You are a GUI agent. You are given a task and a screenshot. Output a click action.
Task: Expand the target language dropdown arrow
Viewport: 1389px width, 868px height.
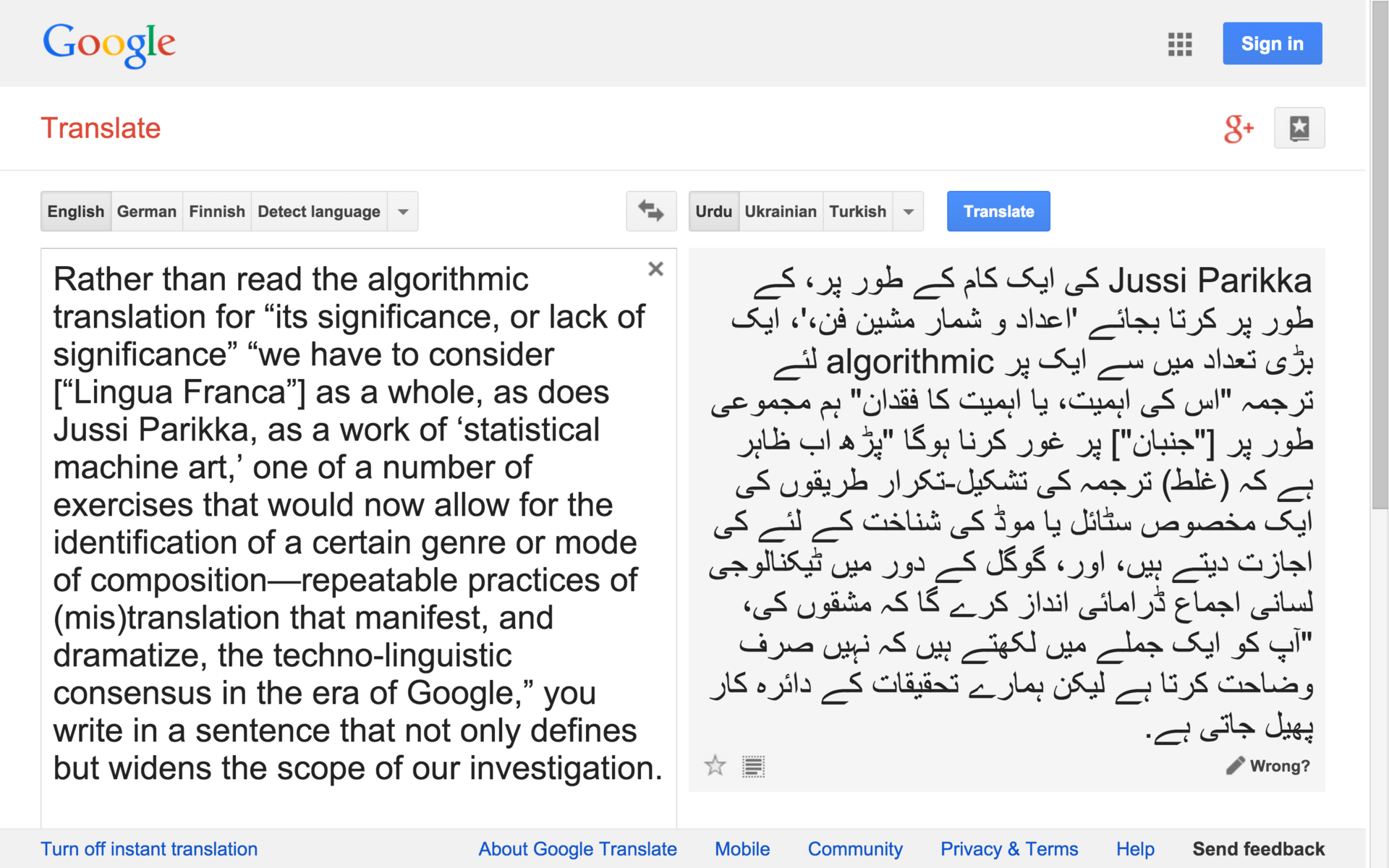coord(909,211)
